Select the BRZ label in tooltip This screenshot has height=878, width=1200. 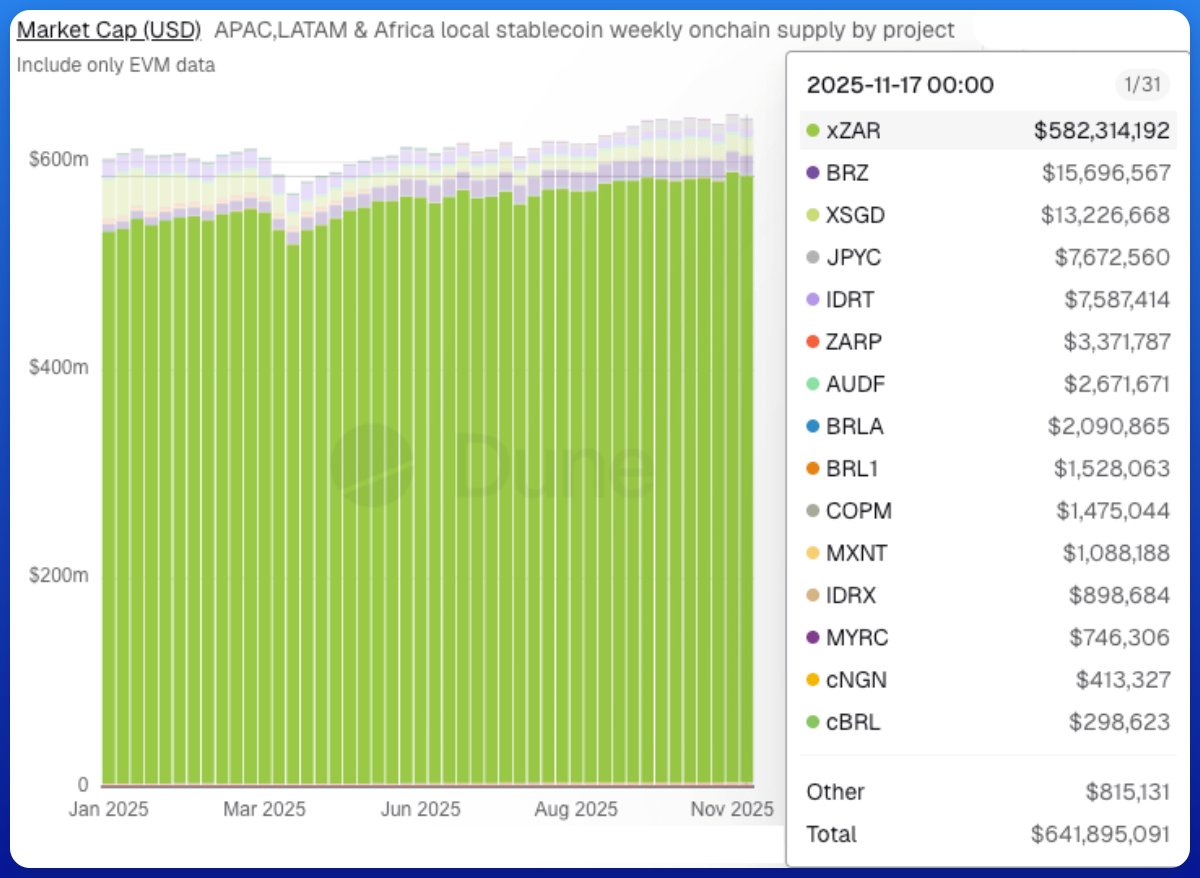click(848, 173)
